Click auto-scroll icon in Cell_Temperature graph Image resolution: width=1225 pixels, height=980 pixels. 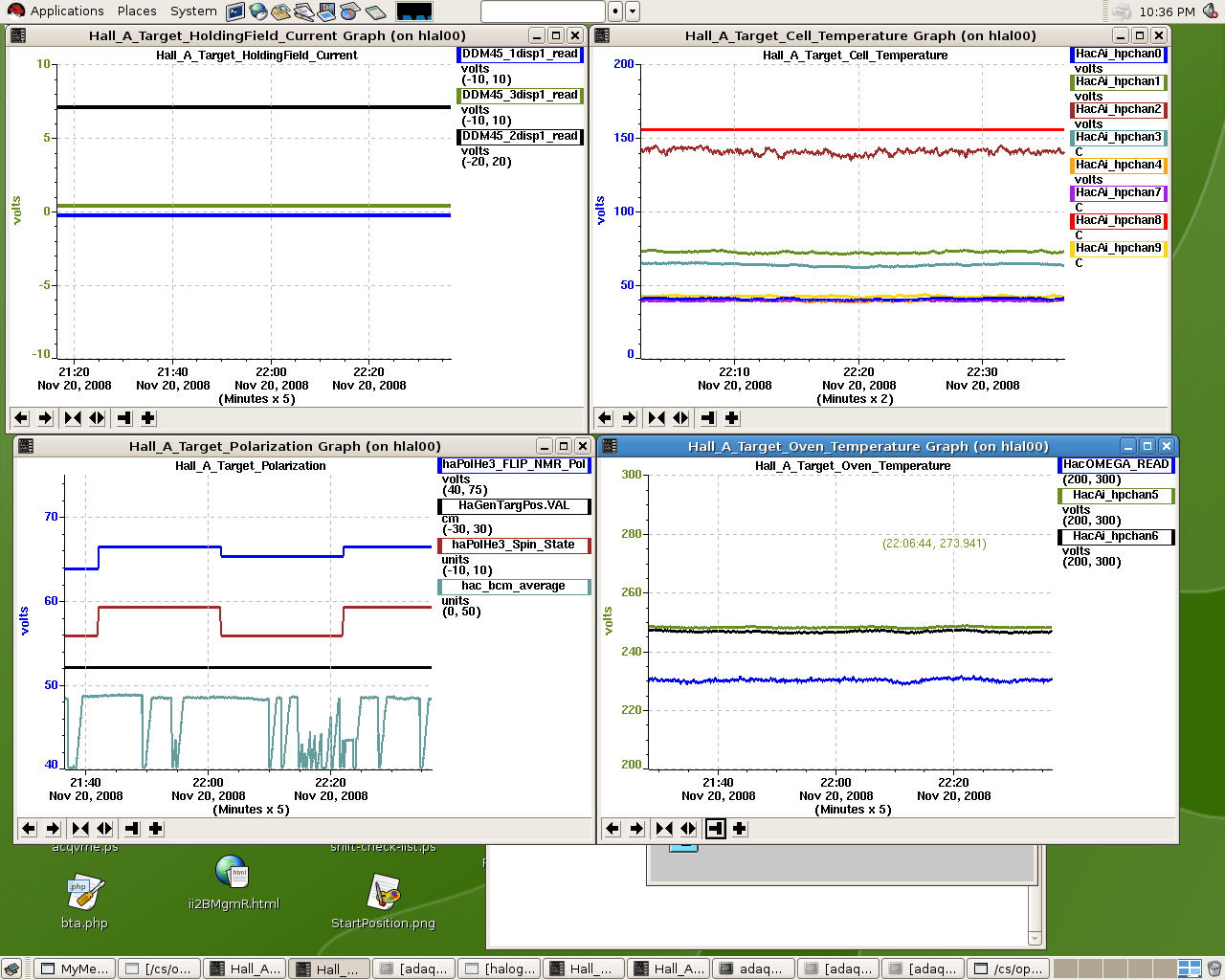coord(708,418)
